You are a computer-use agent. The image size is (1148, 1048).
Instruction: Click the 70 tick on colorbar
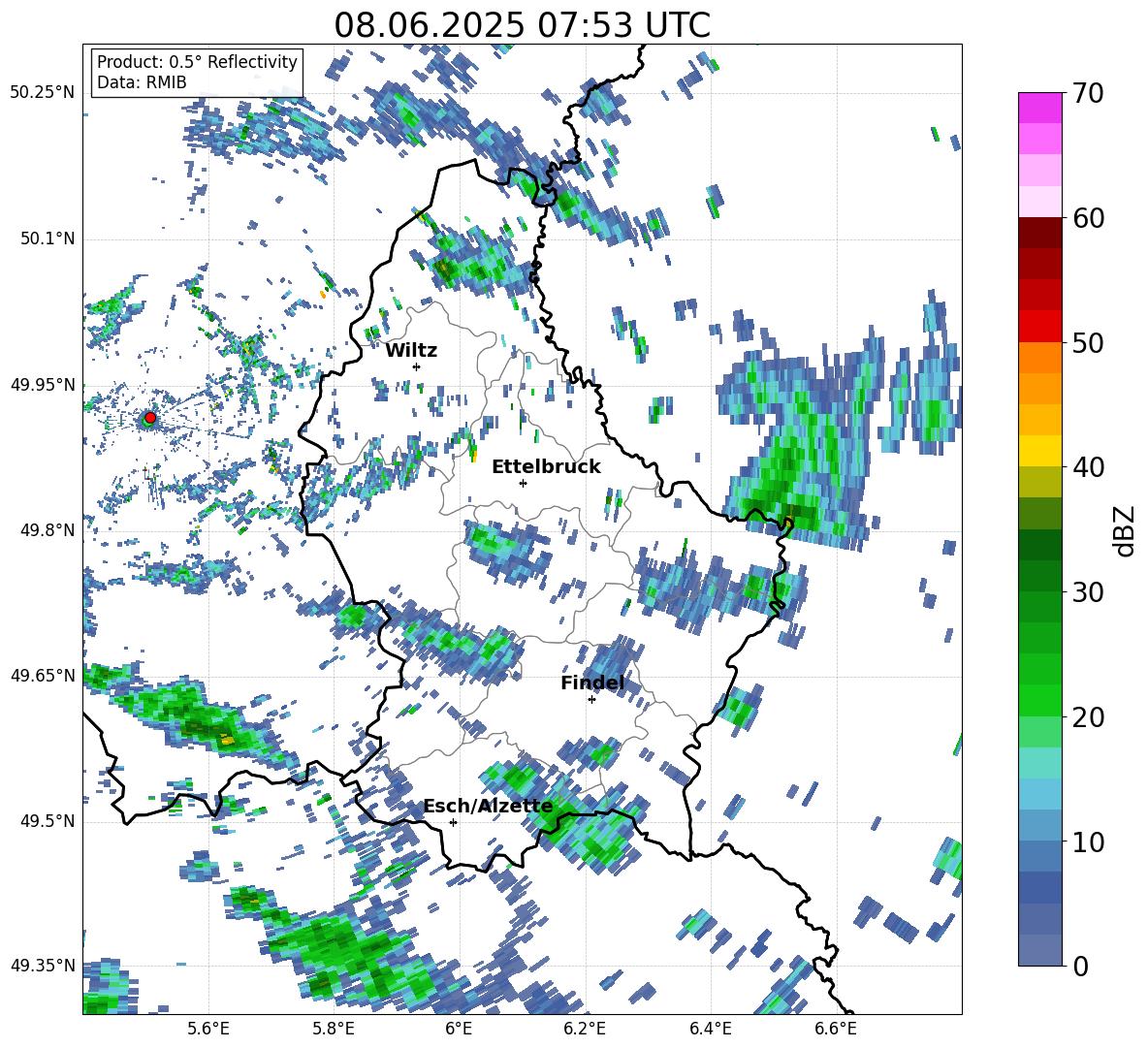point(1088,93)
